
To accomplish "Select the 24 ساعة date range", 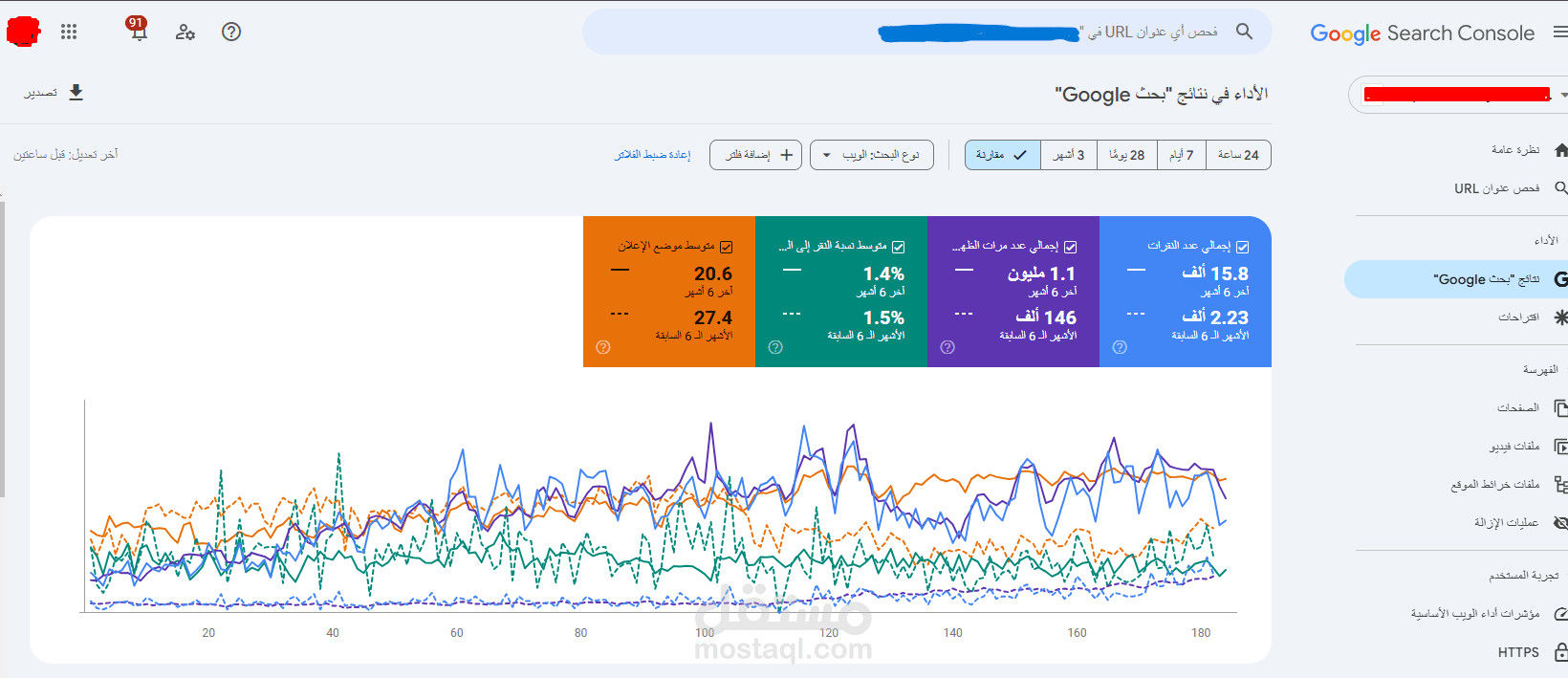I will coord(1238,155).
